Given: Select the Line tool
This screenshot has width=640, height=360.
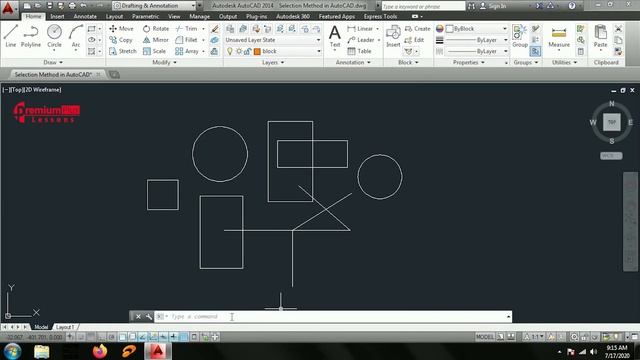Looking at the screenshot, I should tap(11, 36).
